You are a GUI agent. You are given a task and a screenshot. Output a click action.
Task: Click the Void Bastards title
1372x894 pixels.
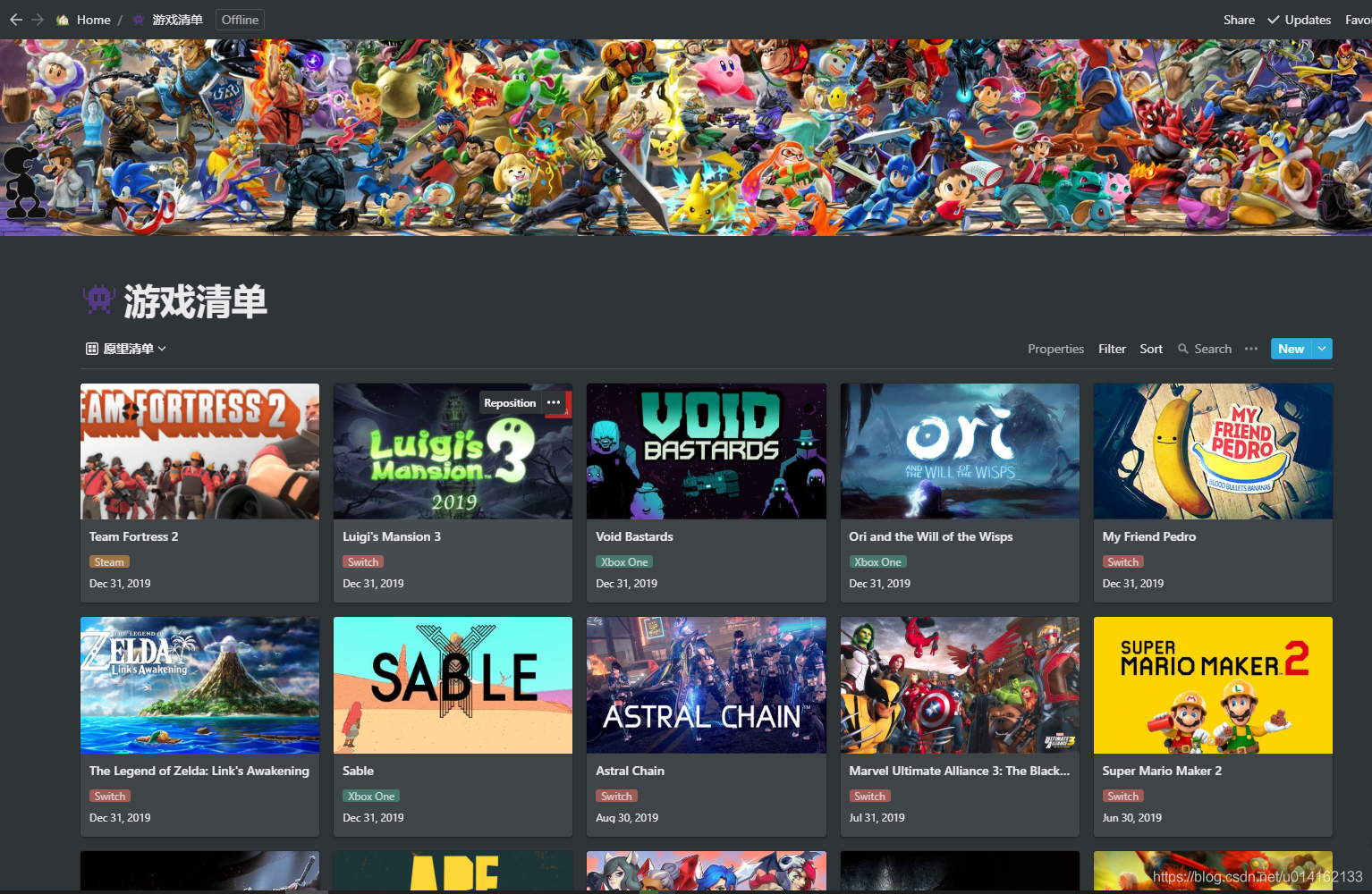tap(634, 536)
